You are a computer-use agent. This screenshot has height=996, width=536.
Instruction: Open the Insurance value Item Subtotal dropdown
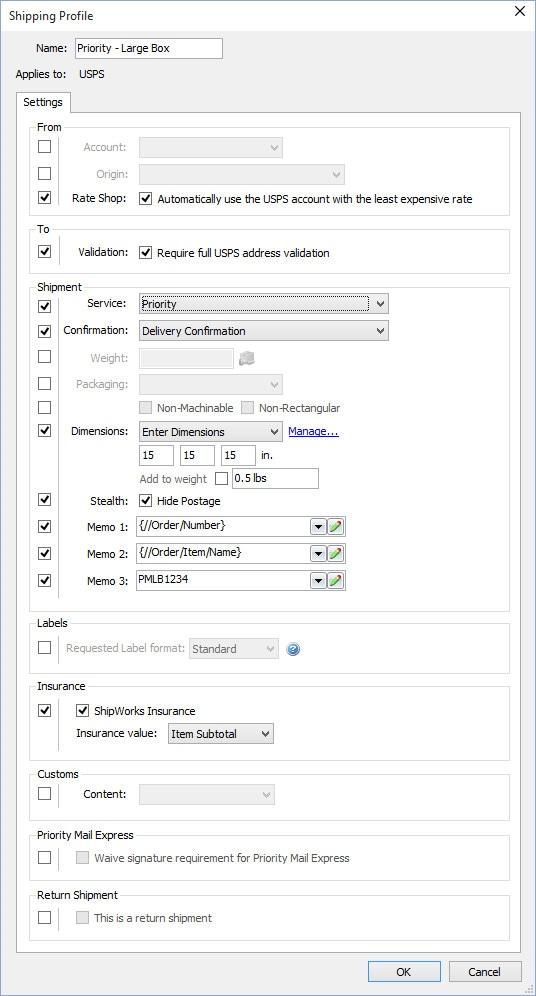pyautogui.click(x=221, y=734)
